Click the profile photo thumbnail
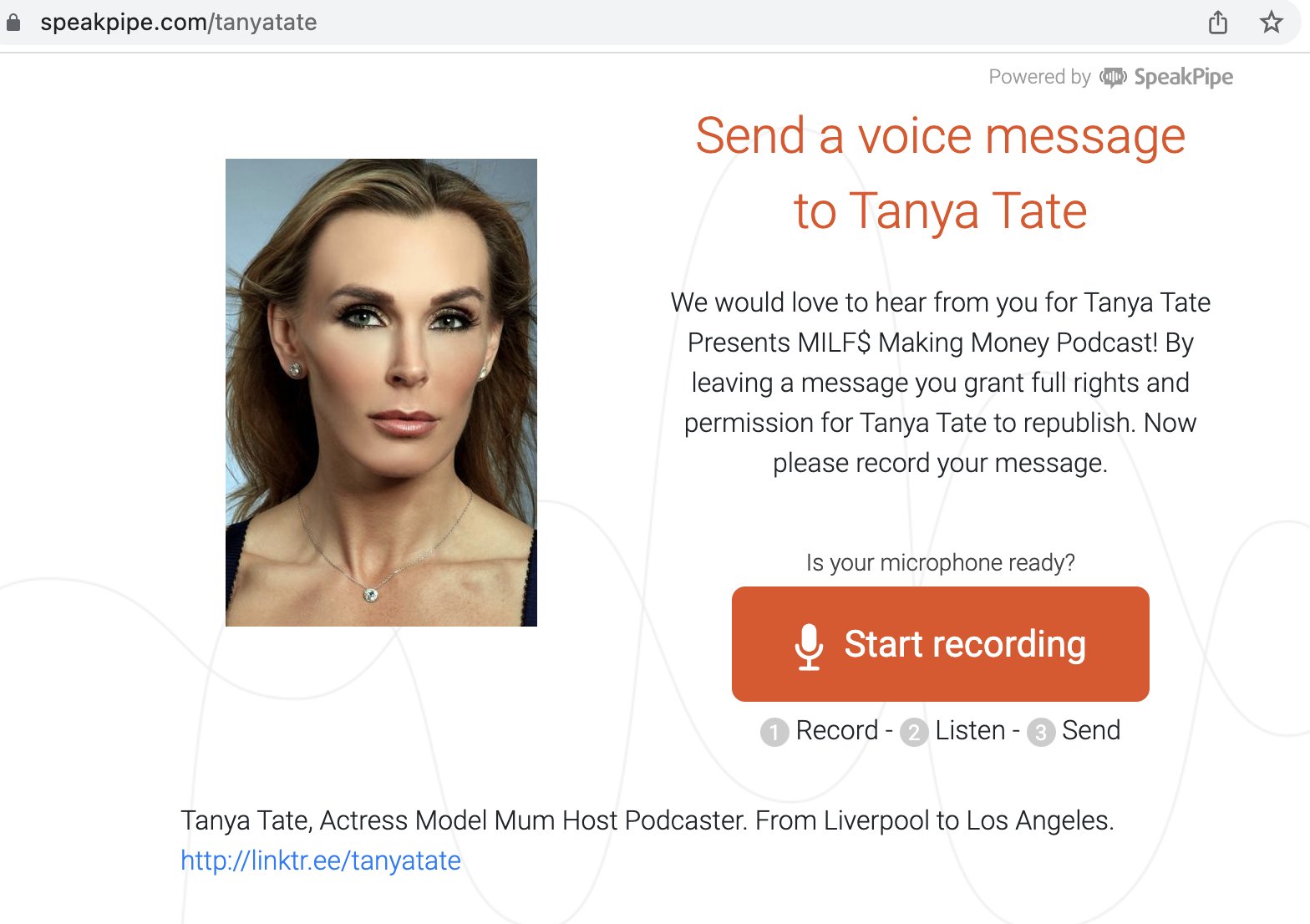 pos(381,393)
